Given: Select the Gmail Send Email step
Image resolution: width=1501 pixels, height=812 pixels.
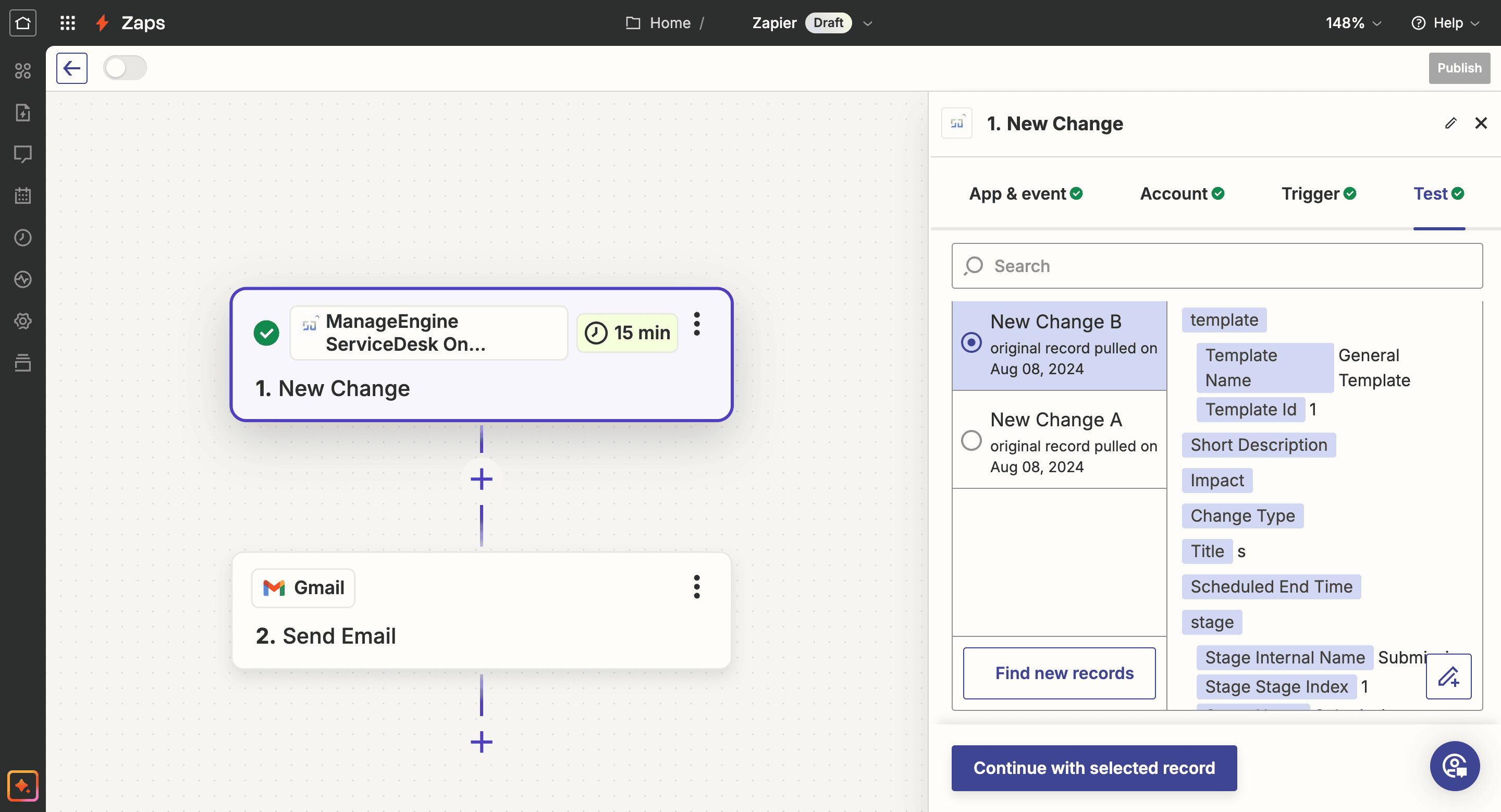Looking at the screenshot, I should tap(481, 610).
